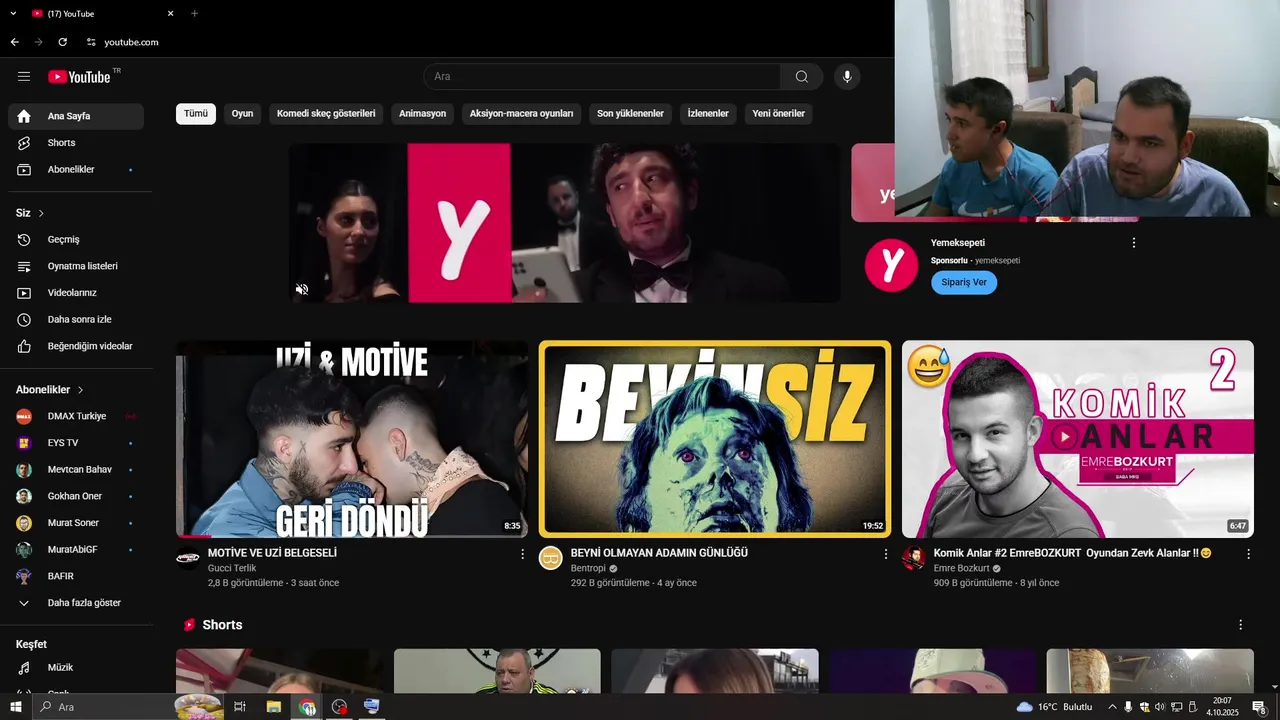Reload the page in the browser
The width and height of the screenshot is (1280, 720).
62,42
